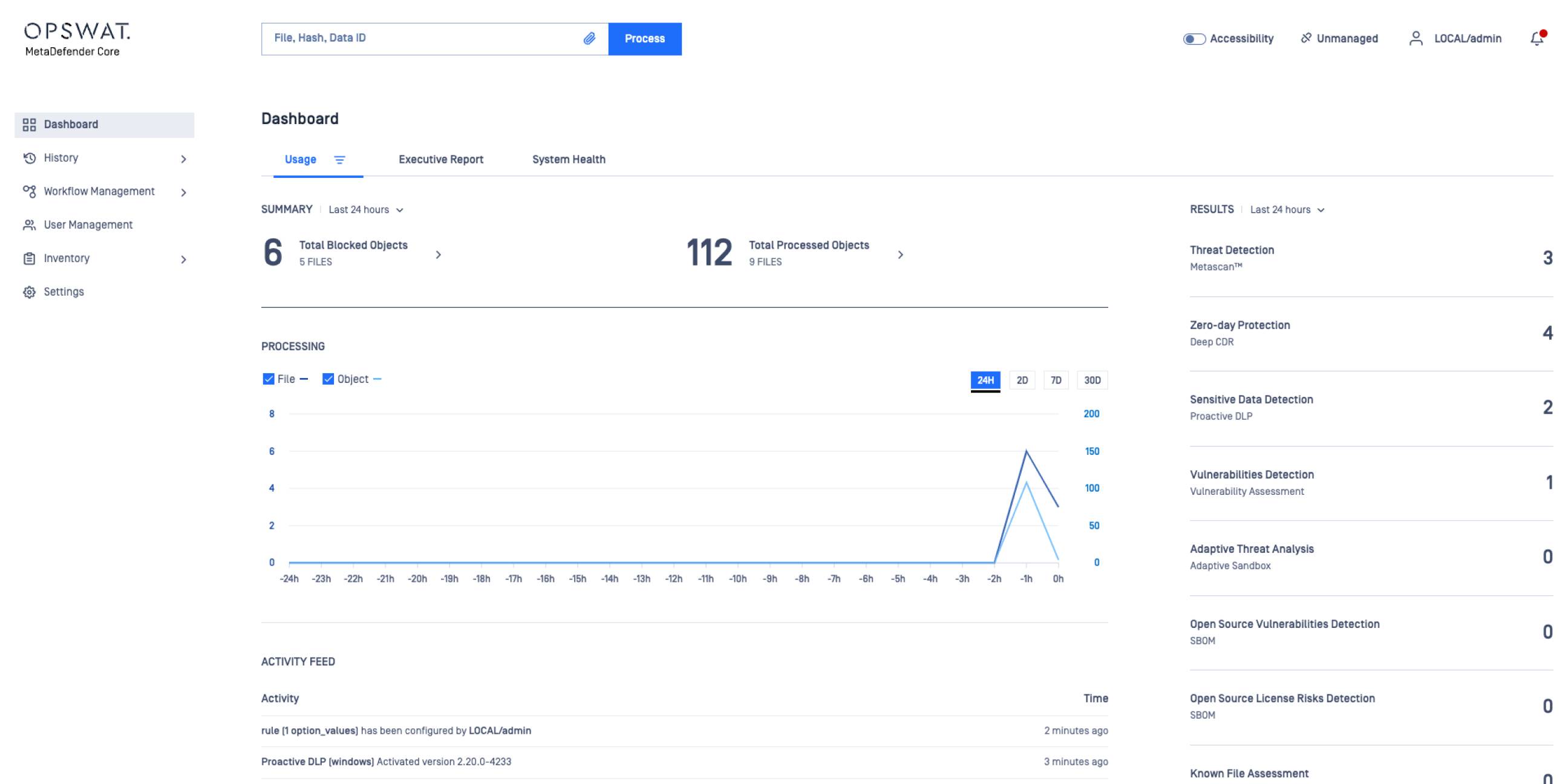Click the Settings gear icon
1568x784 pixels.
pos(29,292)
